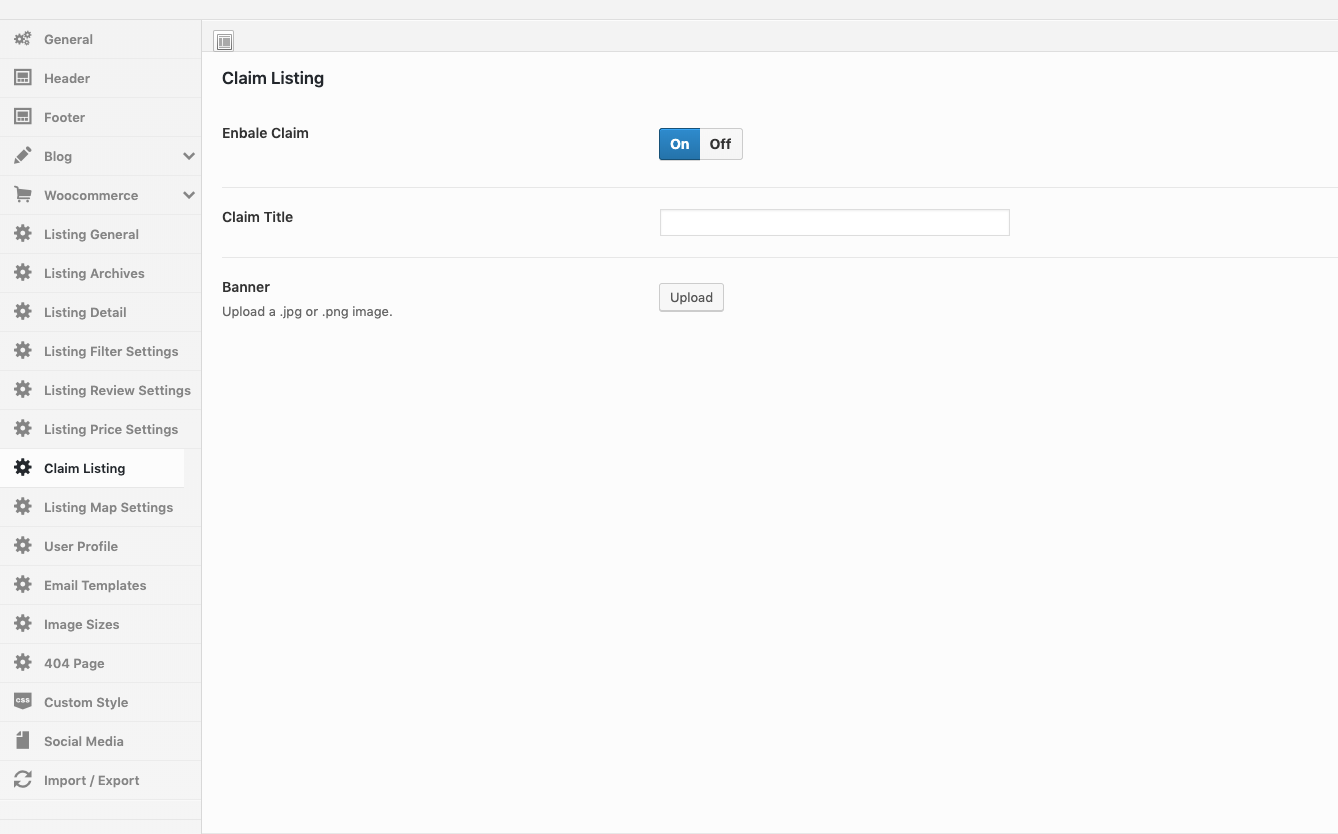Open the User Profile settings
The image size is (1338, 834).
coord(81,546)
